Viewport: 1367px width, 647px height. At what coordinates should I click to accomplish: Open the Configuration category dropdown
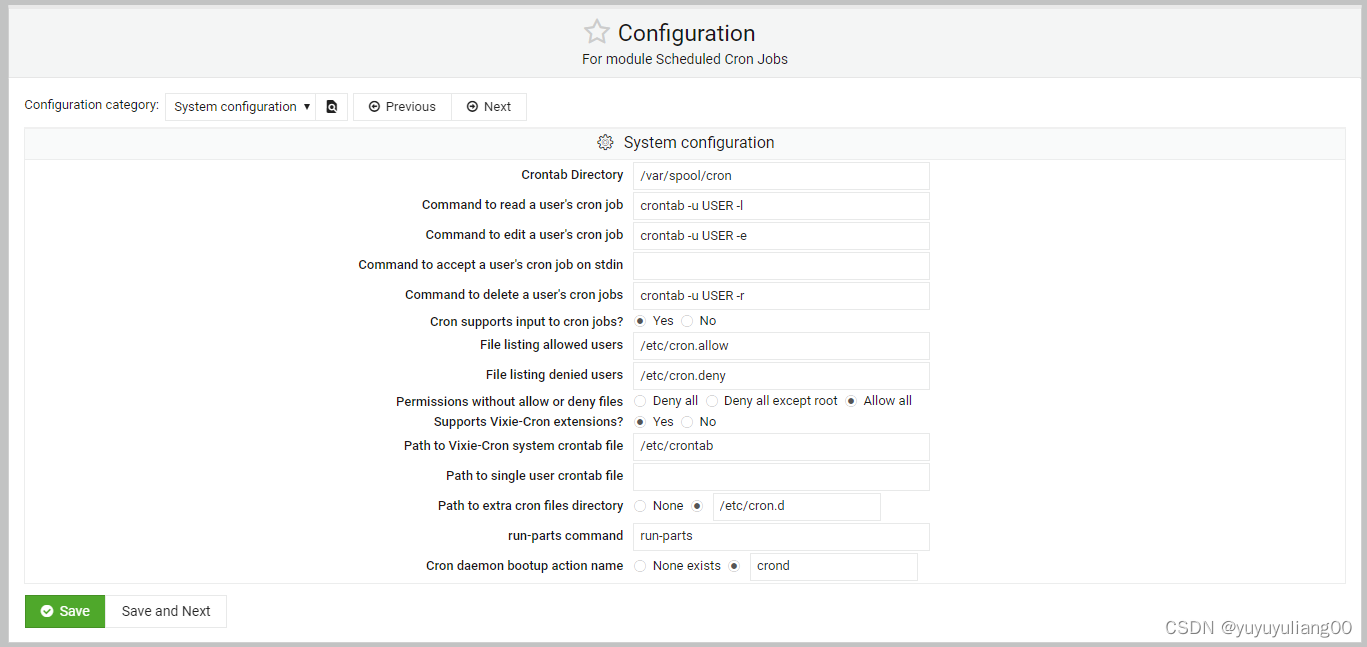tap(240, 106)
